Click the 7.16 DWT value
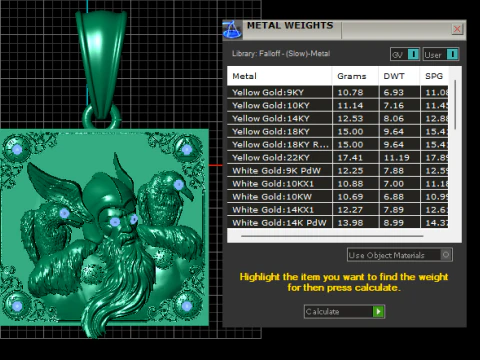The height and width of the screenshot is (360, 480). click(x=394, y=105)
